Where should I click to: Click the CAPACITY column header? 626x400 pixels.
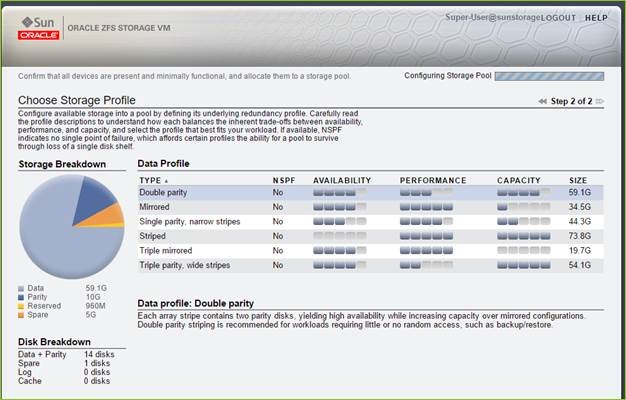point(519,180)
